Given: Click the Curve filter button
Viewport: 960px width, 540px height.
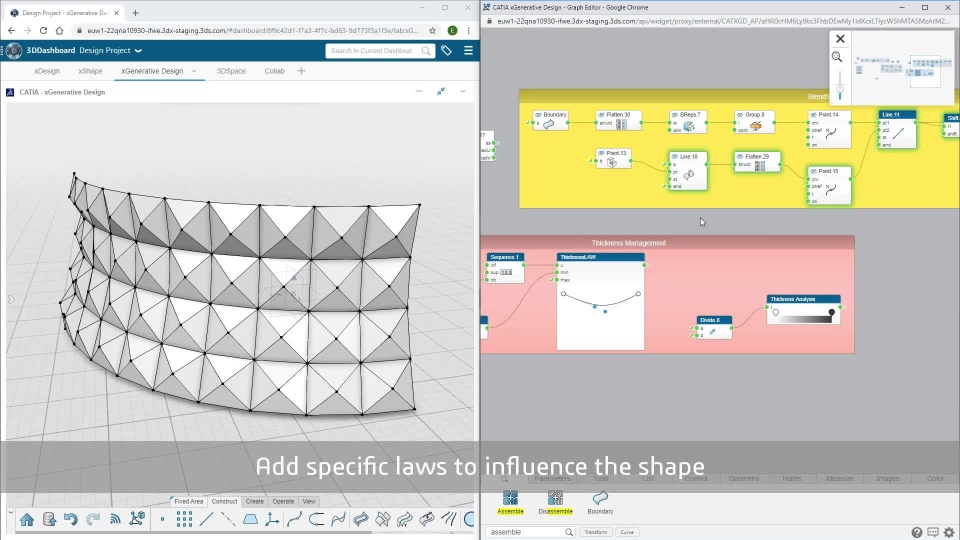Looking at the screenshot, I should 627,532.
